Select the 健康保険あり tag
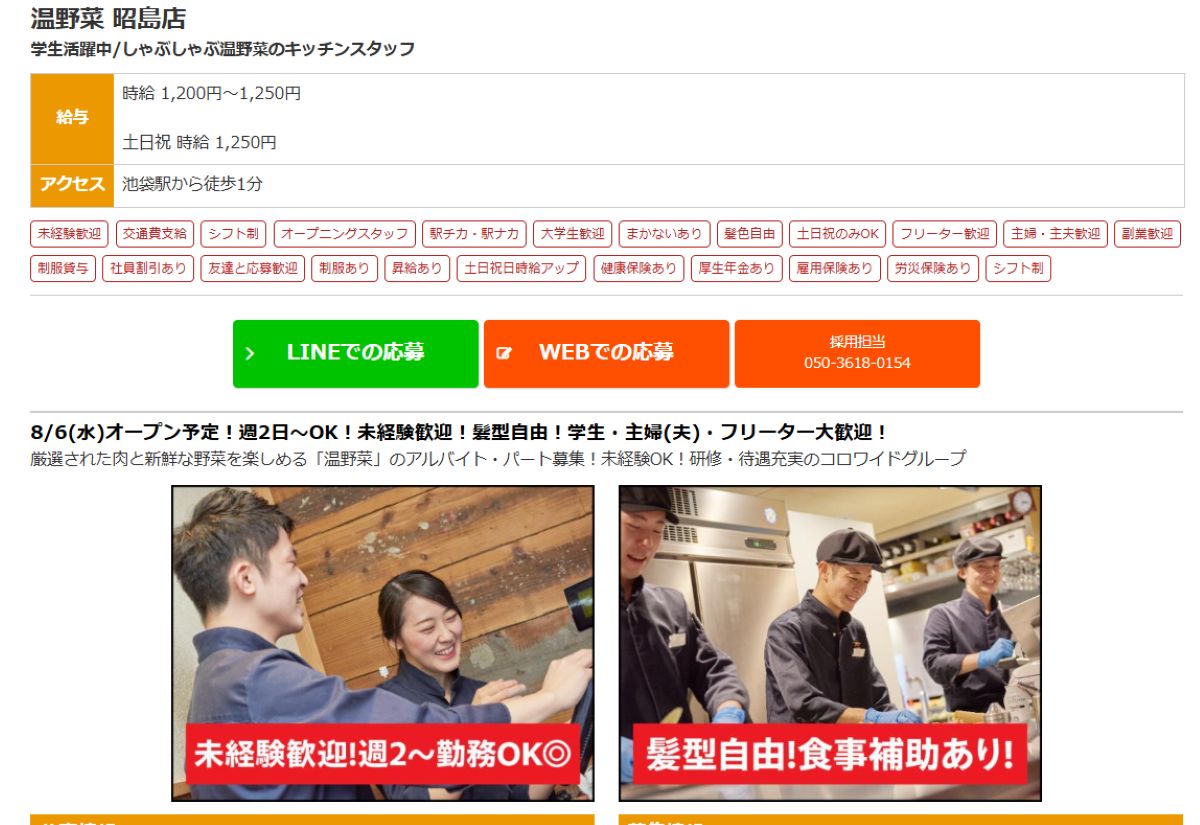The width and height of the screenshot is (1200, 825). [x=638, y=269]
